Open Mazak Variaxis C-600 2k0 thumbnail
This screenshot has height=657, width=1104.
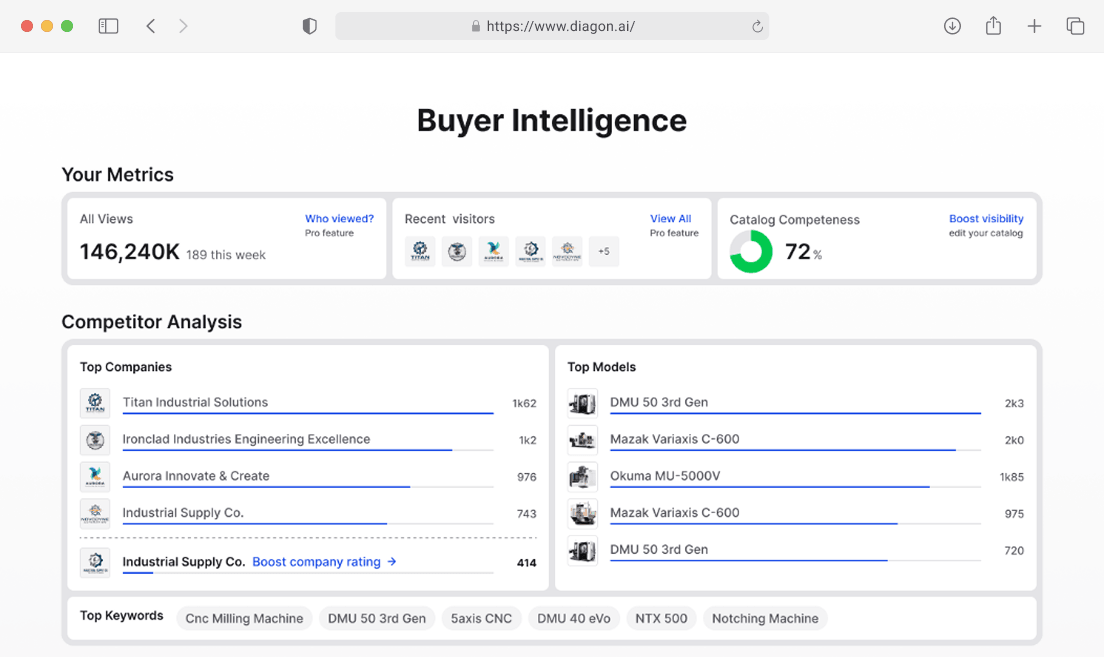pos(582,440)
